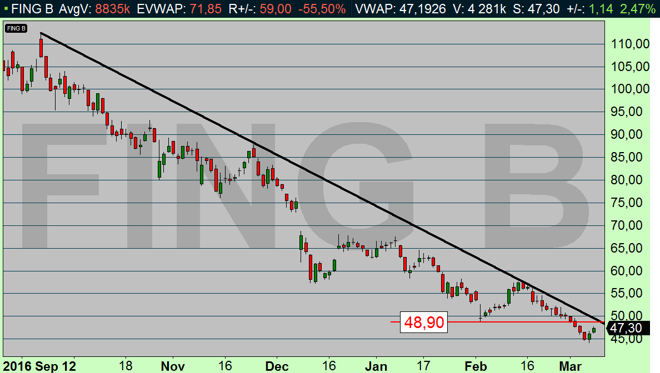This screenshot has width=660, height=373.
Task: Select the 48,90 price label box
Action: [x=423, y=322]
